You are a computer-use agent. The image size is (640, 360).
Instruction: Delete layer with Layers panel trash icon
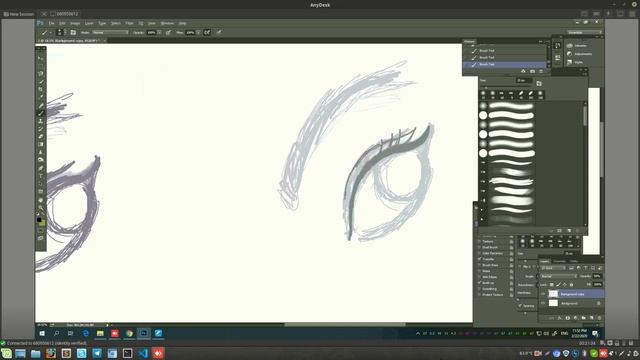tap(599, 318)
